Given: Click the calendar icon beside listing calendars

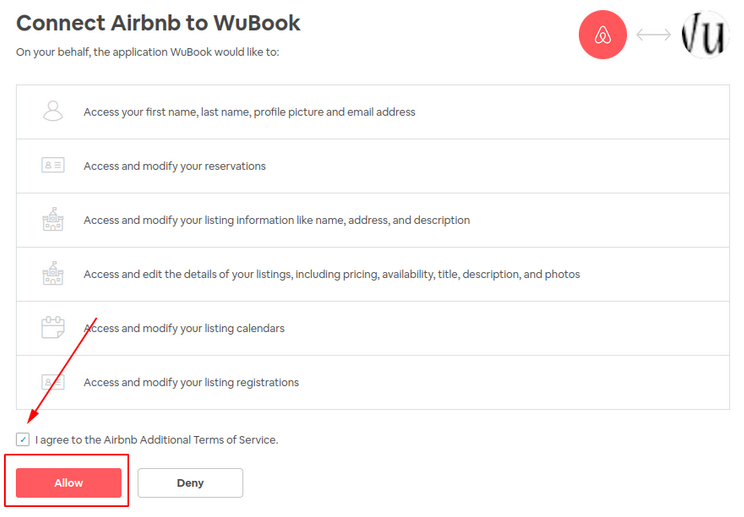Looking at the screenshot, I should pyautogui.click(x=53, y=327).
